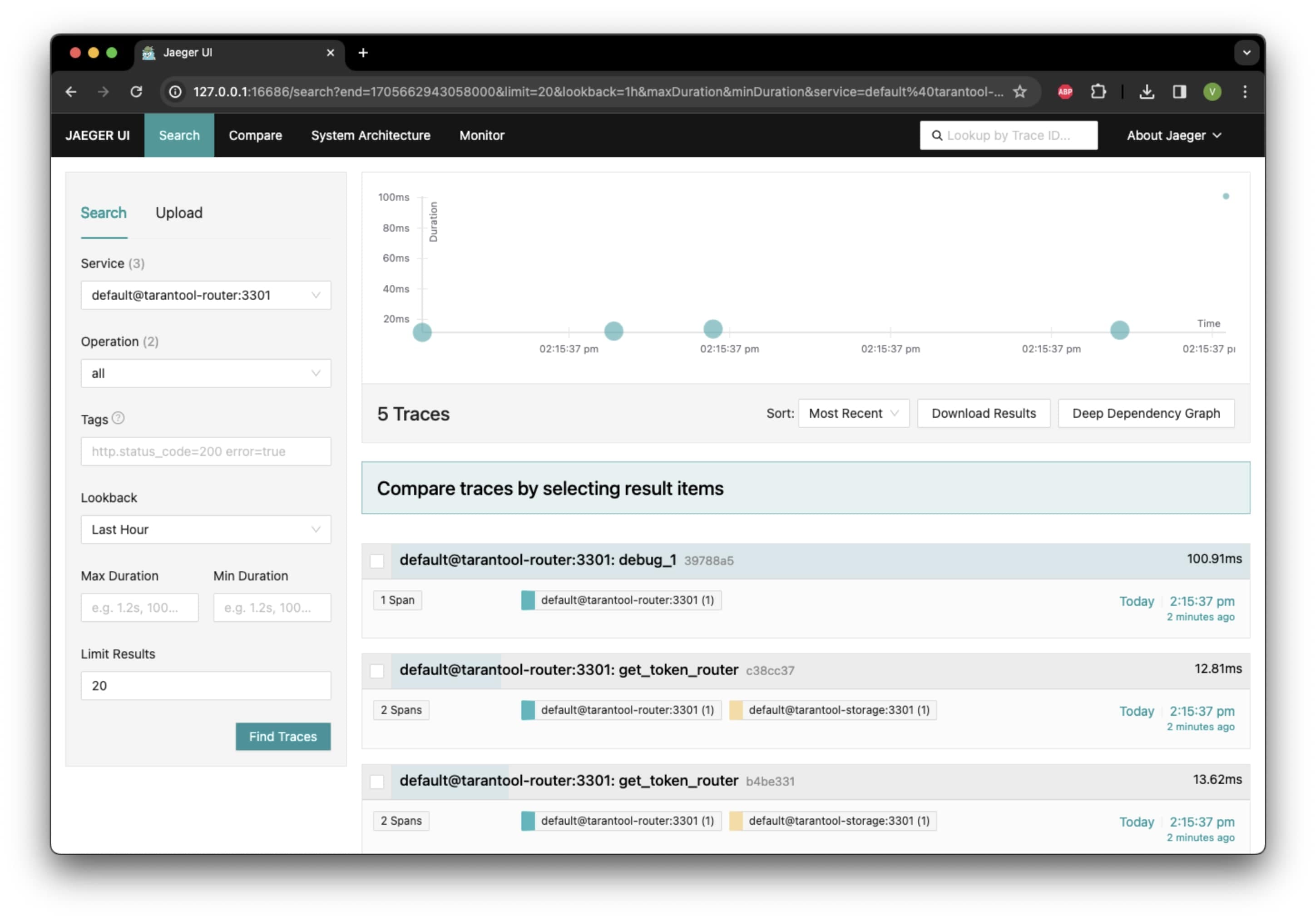Click the Tags help question mark icon
This screenshot has width=1316, height=921.
point(118,418)
